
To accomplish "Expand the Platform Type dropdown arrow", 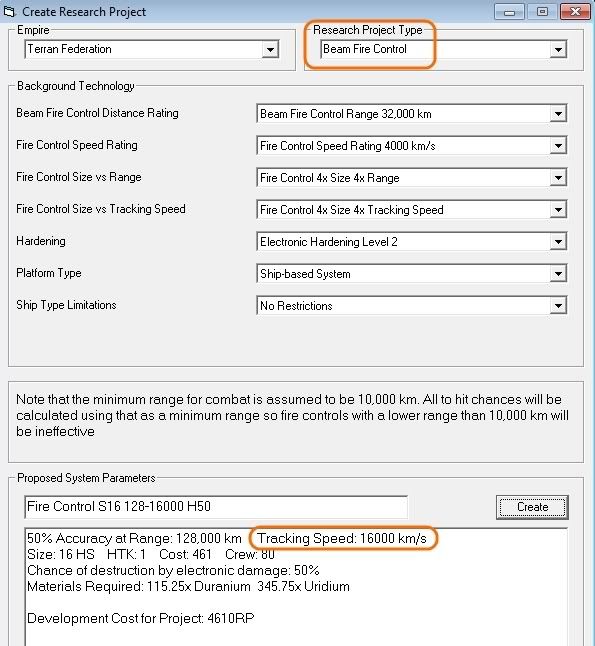I will 558,274.
